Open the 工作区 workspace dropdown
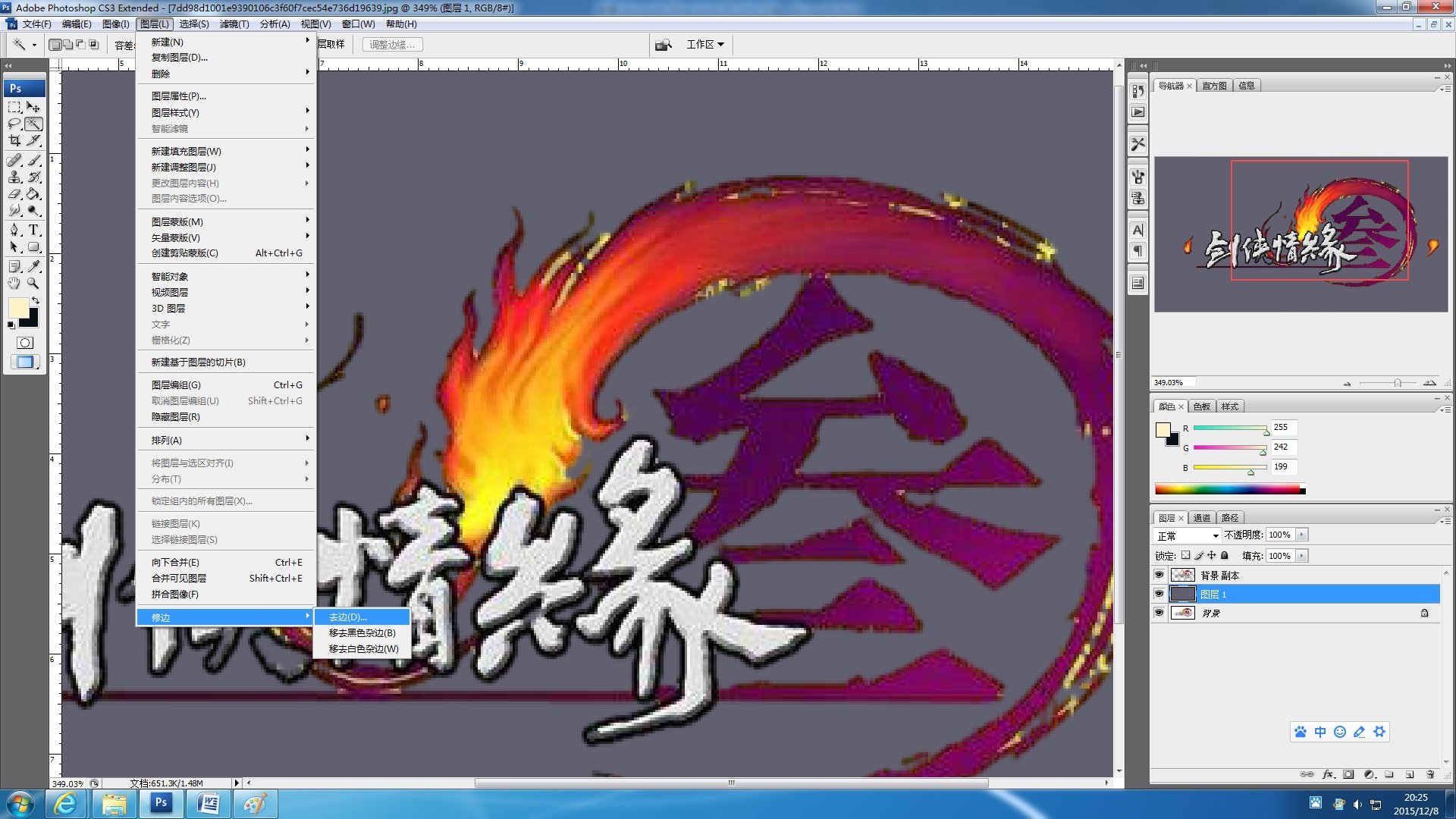This screenshot has width=1456, height=819. click(704, 45)
